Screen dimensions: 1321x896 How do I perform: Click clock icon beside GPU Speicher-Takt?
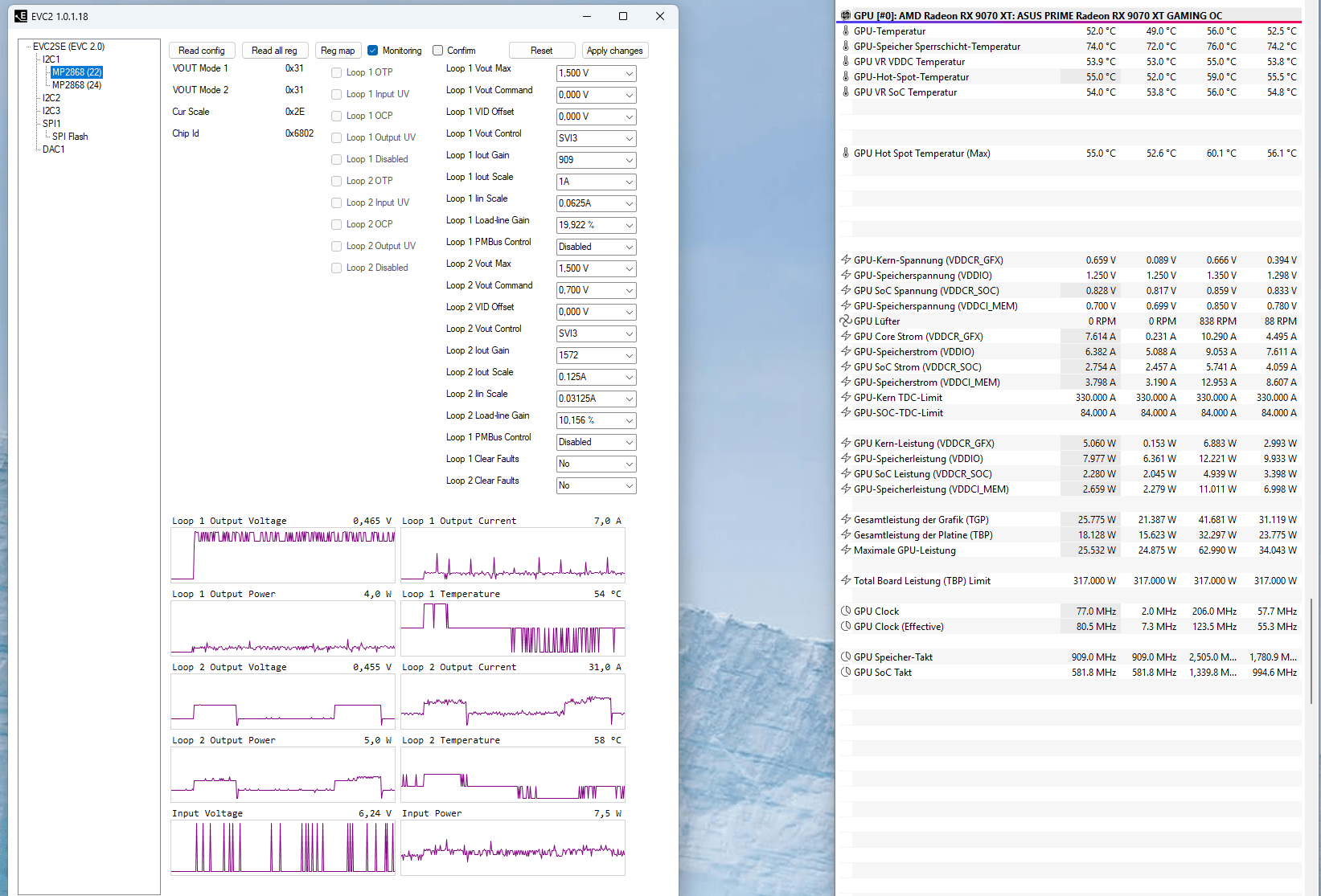[x=846, y=657]
